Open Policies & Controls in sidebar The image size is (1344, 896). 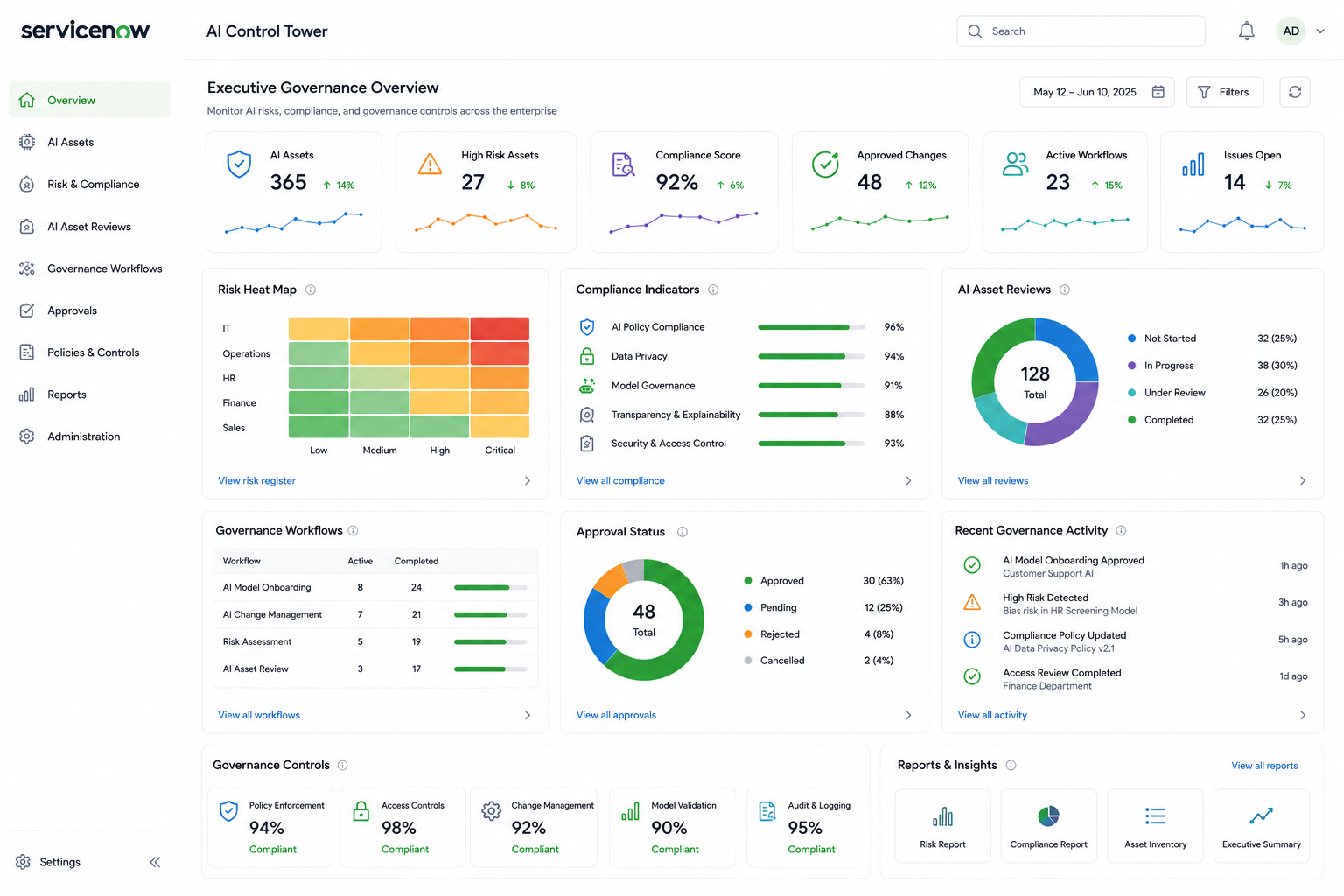coord(90,353)
